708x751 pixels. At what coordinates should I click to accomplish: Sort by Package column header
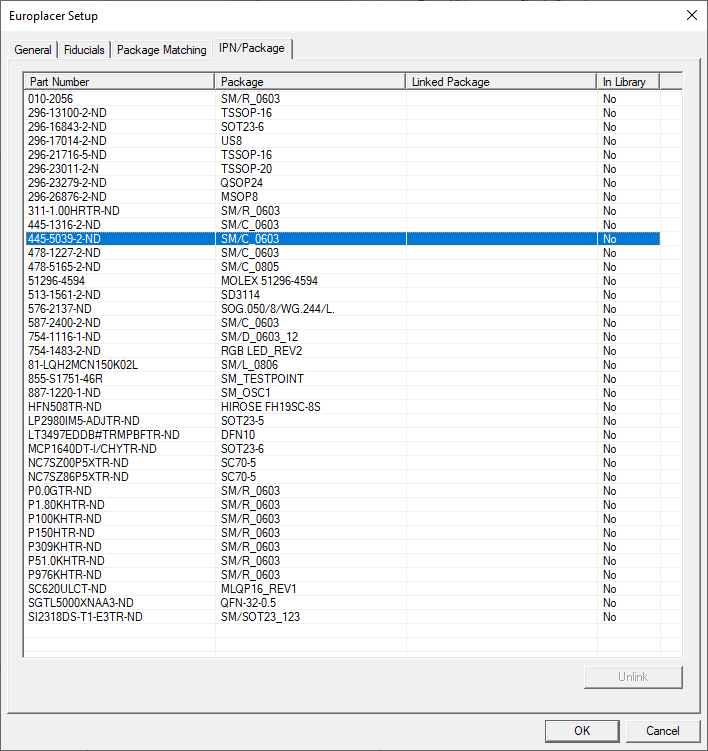(x=310, y=81)
